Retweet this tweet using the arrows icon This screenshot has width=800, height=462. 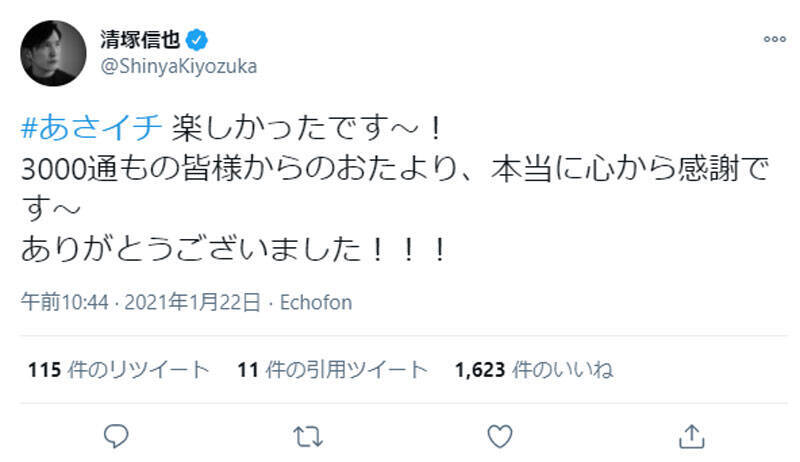click(x=309, y=436)
